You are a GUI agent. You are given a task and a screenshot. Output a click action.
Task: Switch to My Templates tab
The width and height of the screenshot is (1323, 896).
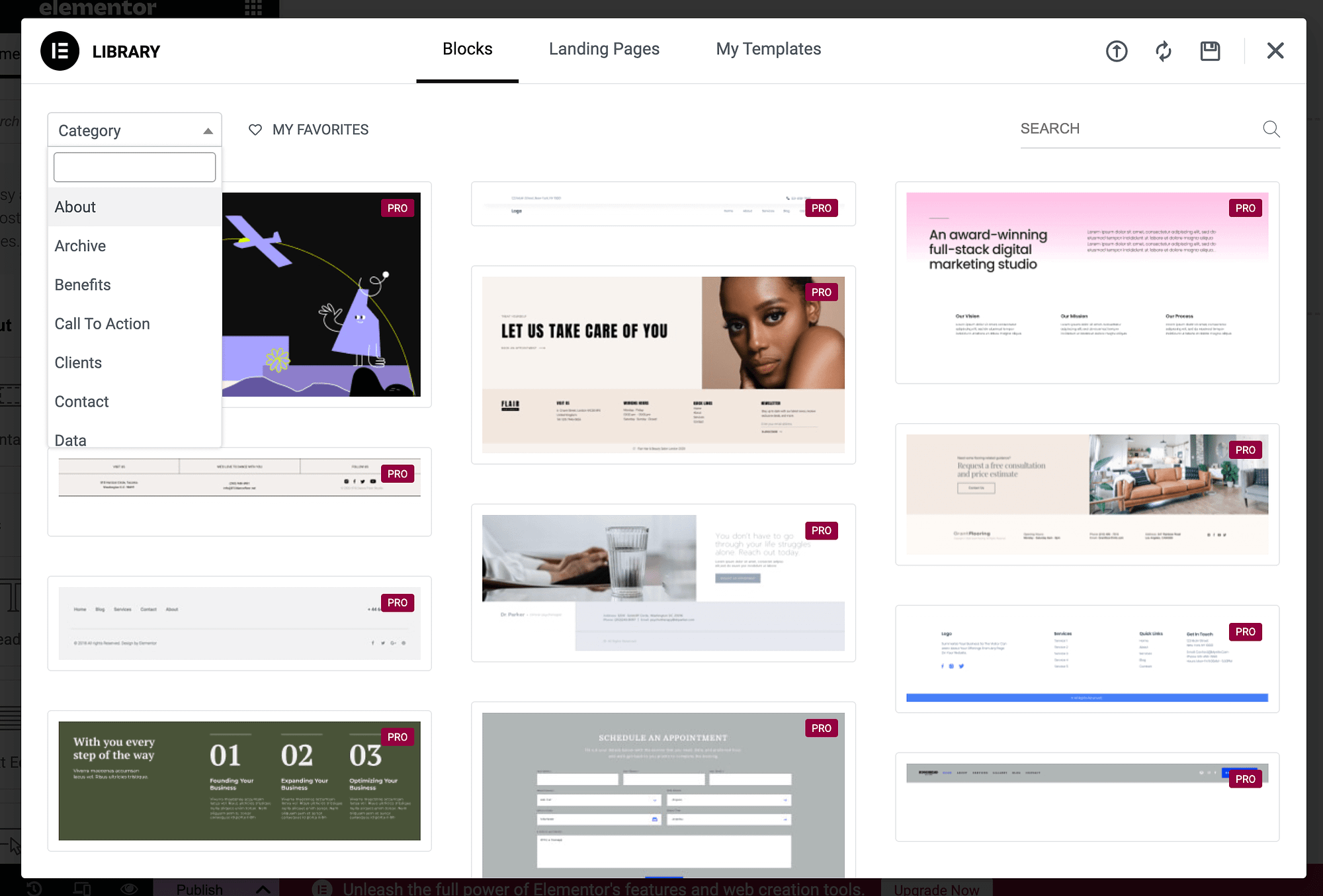point(768,49)
